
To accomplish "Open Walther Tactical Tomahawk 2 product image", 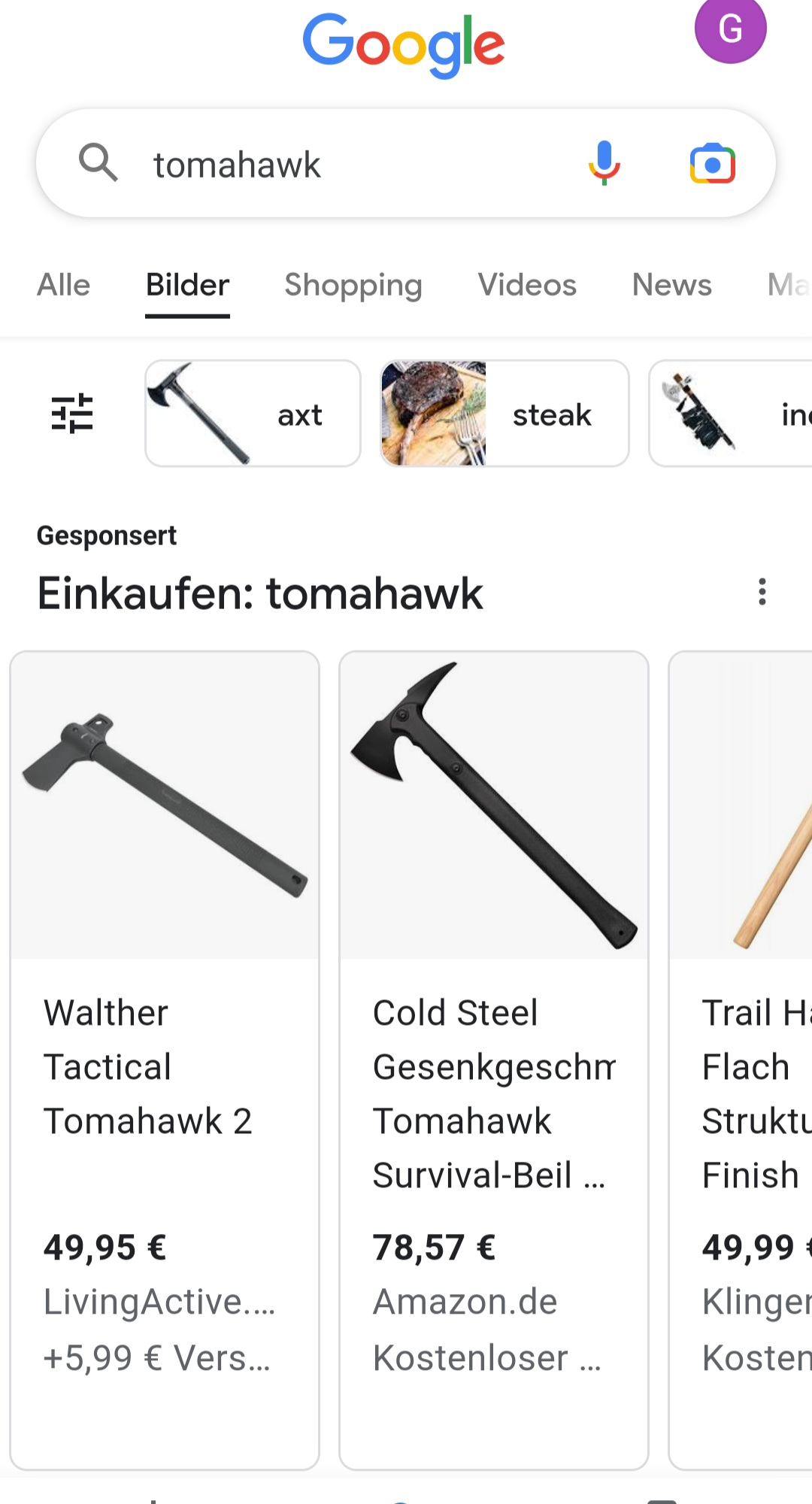I will 165,805.
